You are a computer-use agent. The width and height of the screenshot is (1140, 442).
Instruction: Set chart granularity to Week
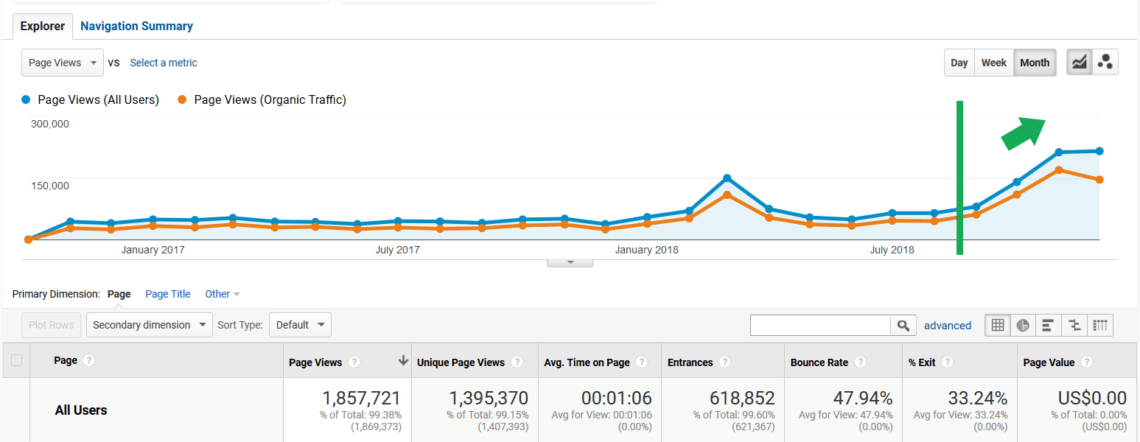(994, 63)
